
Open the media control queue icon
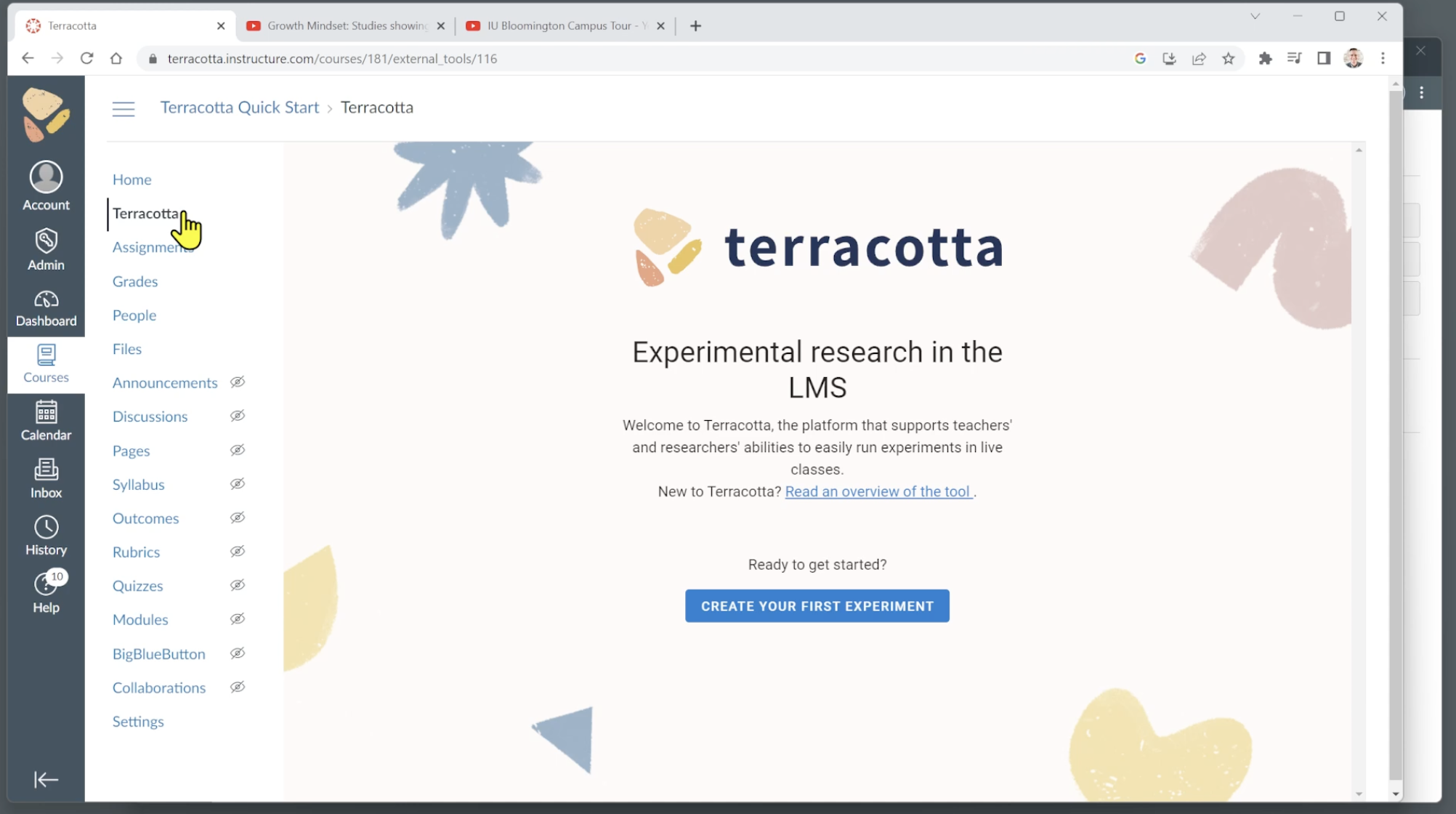[x=1294, y=58]
